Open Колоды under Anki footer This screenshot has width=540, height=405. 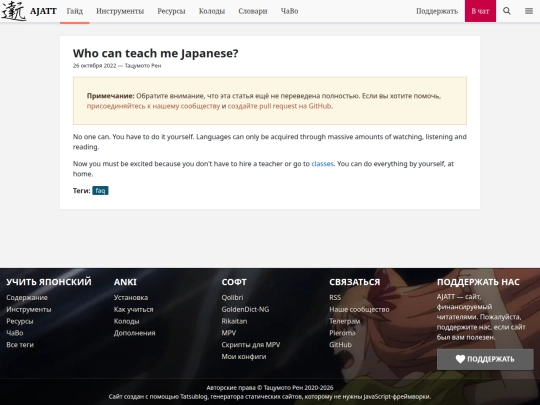click(126, 321)
